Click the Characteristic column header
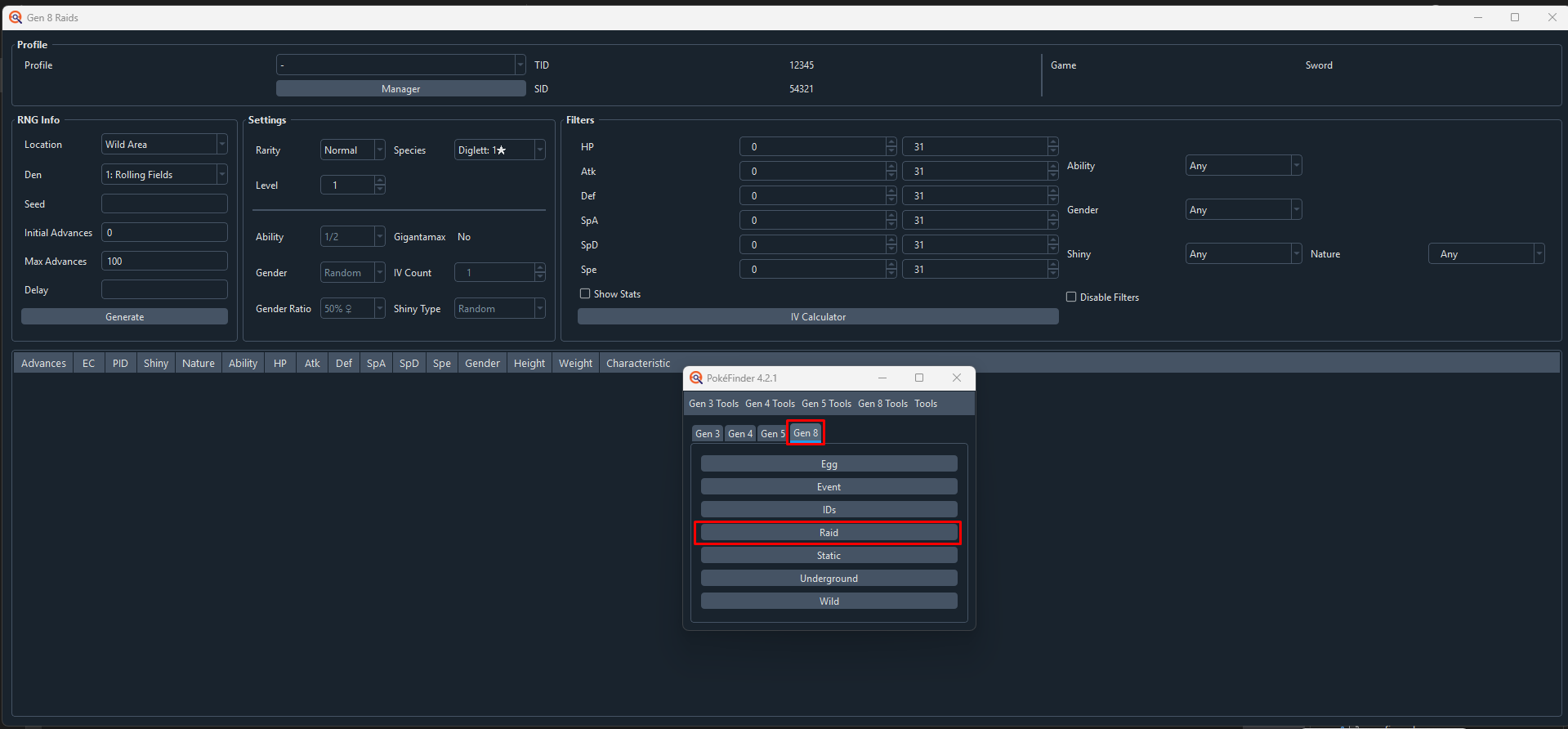Image resolution: width=1568 pixels, height=729 pixels. pyautogui.click(x=638, y=363)
